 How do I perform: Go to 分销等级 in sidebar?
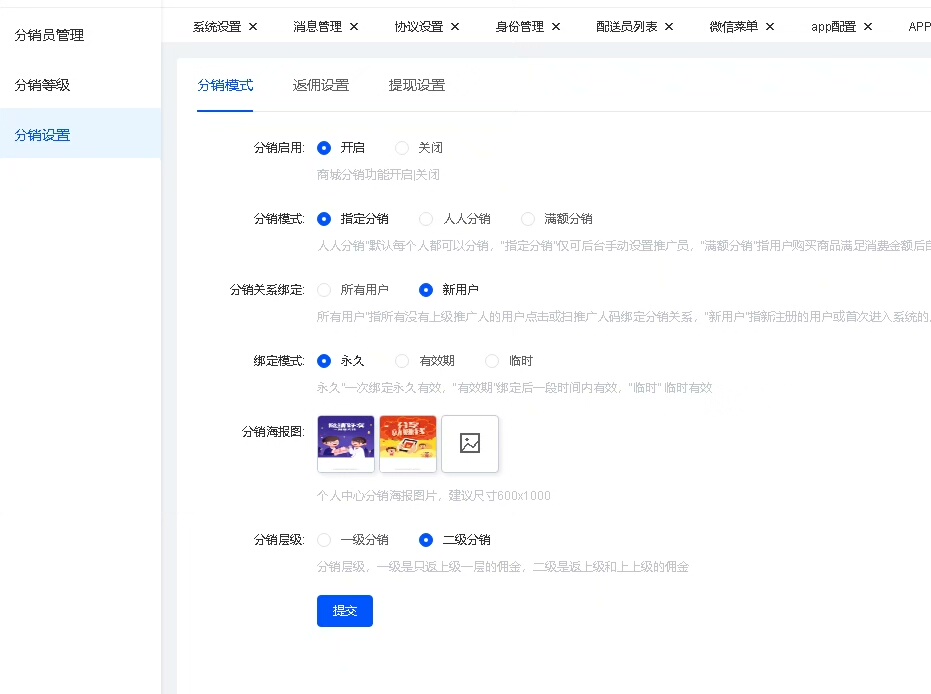43,86
